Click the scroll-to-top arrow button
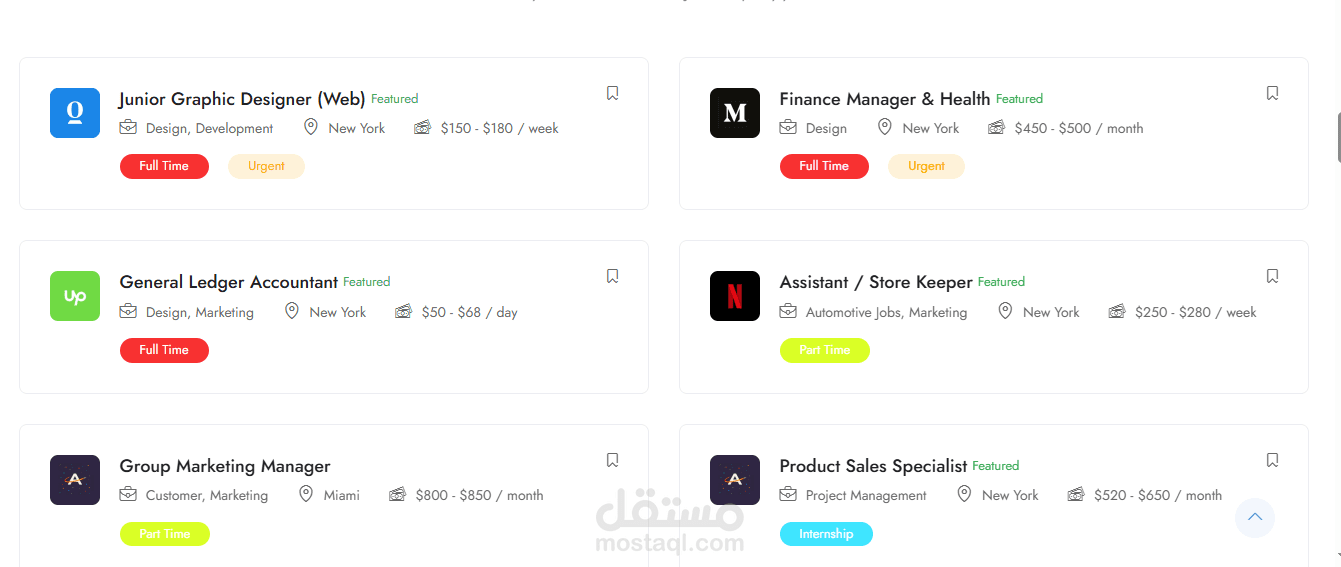This screenshot has height=567, width=1341. point(1254,518)
